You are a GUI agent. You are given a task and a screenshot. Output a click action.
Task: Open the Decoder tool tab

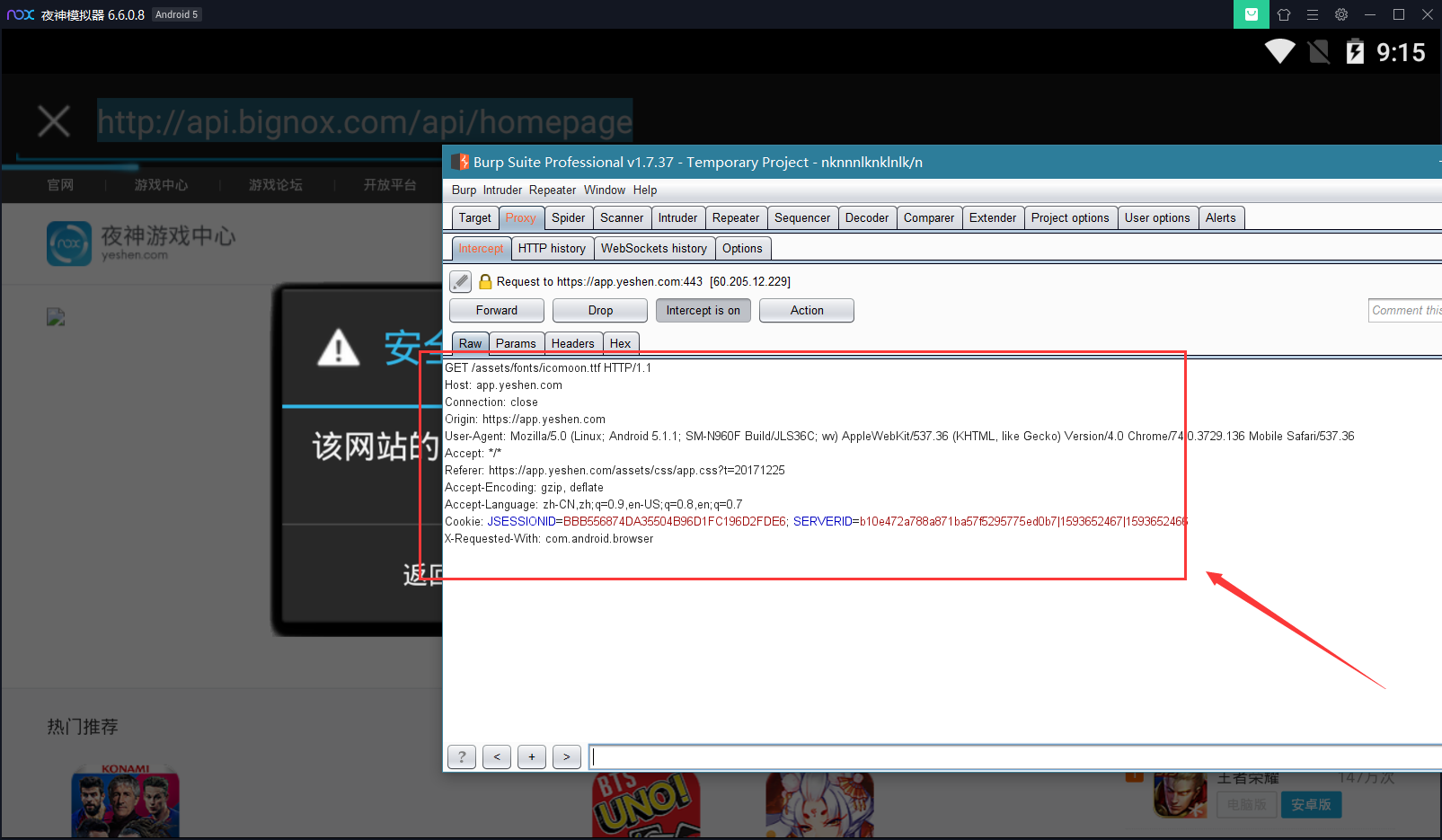click(867, 217)
